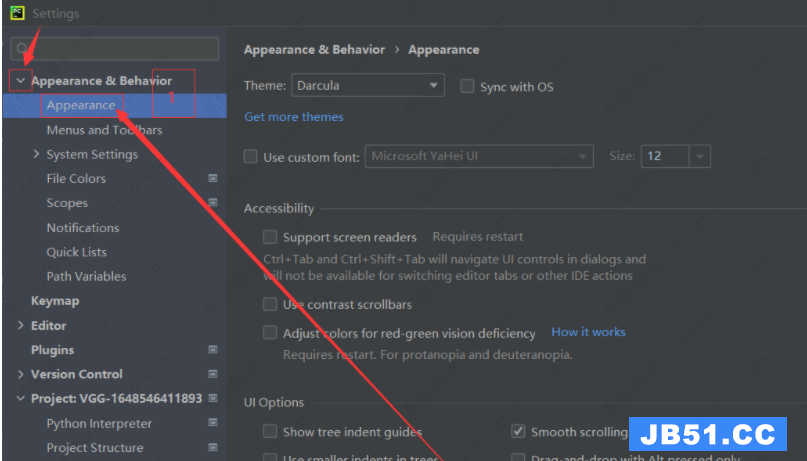Click the icon beside Project Structure
Image resolution: width=807 pixels, height=461 pixels.
point(212,448)
